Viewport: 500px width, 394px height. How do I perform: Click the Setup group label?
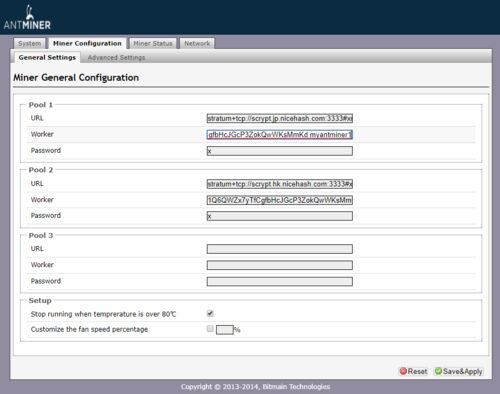coord(40,301)
